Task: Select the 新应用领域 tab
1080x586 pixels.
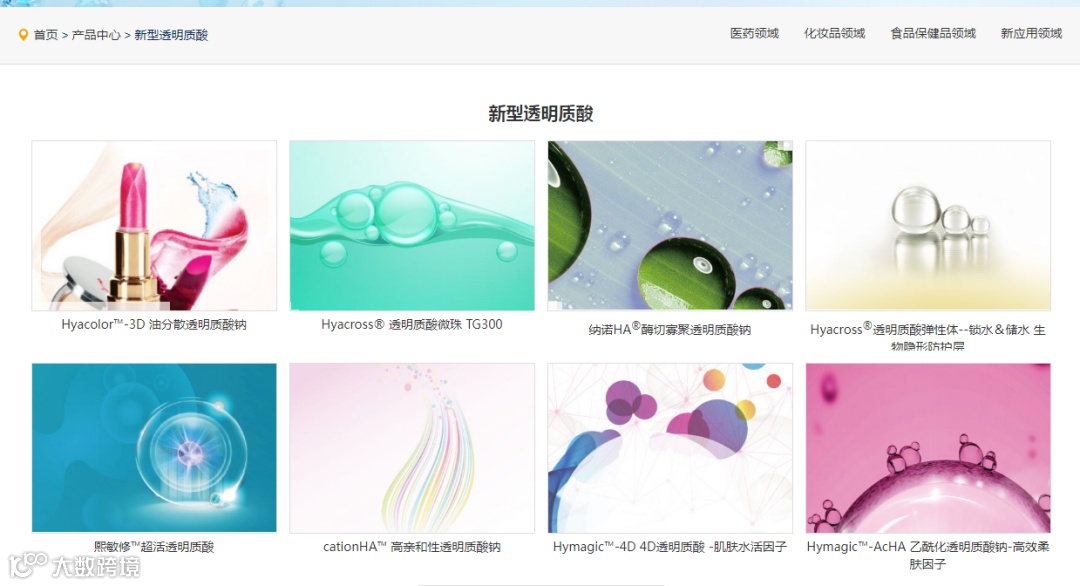Action: tap(1031, 33)
